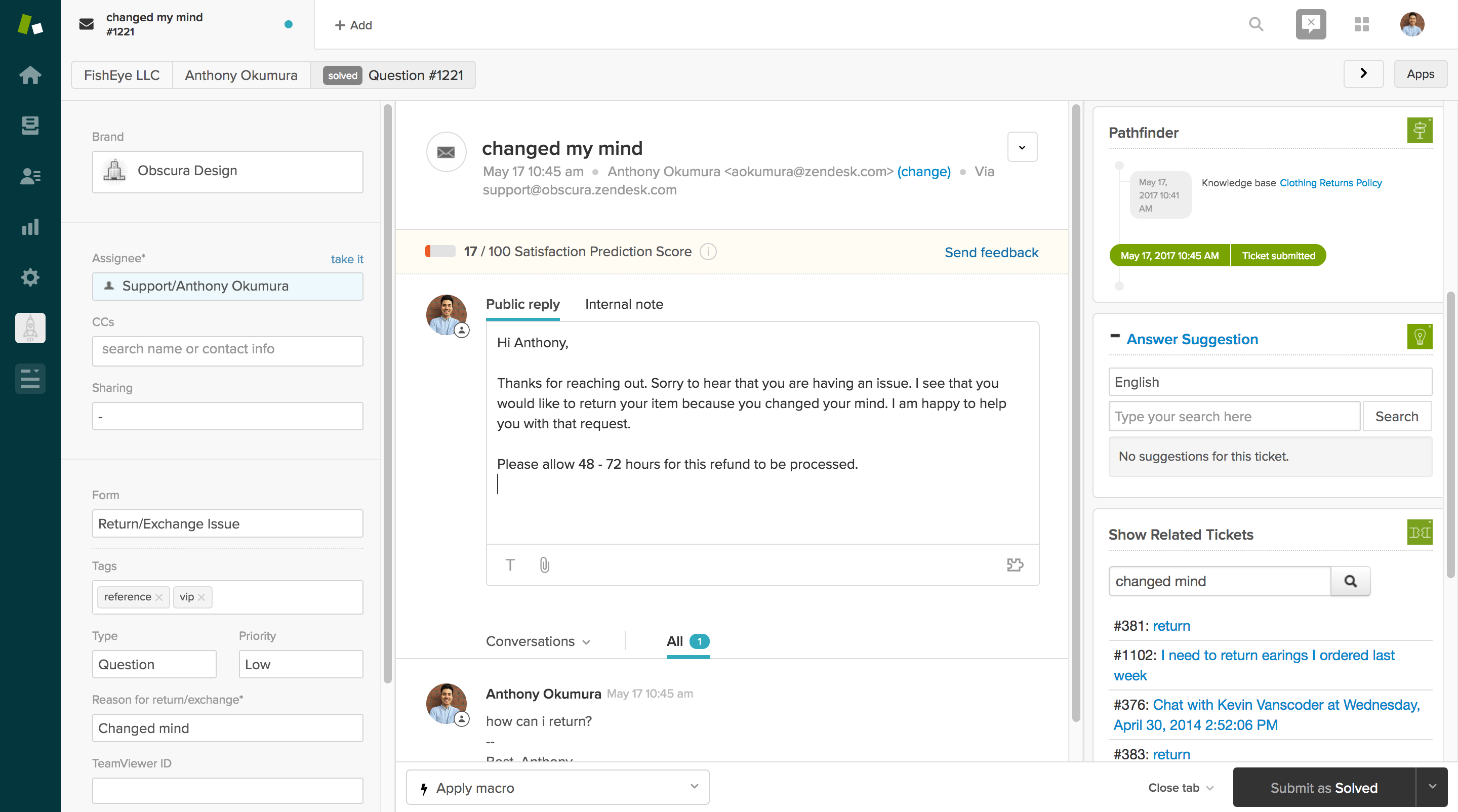Remove the vip tag

pos(201,597)
